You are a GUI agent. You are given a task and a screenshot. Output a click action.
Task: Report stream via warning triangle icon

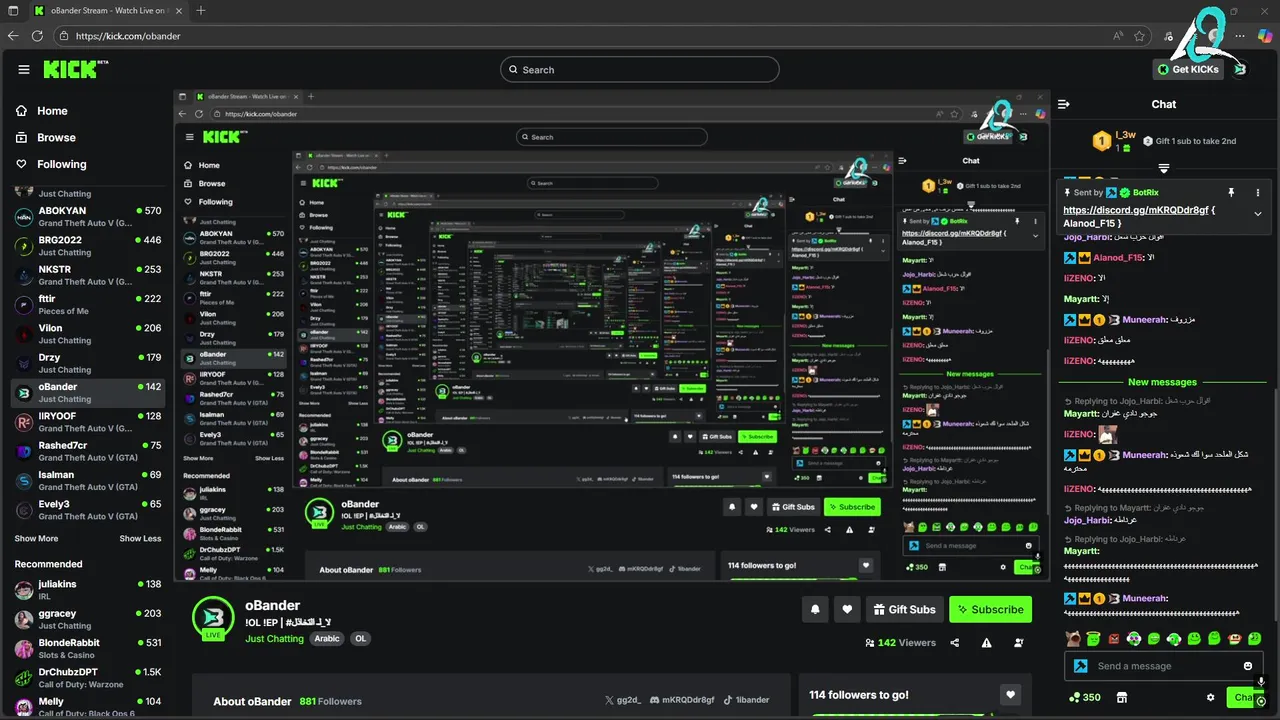coord(987,643)
